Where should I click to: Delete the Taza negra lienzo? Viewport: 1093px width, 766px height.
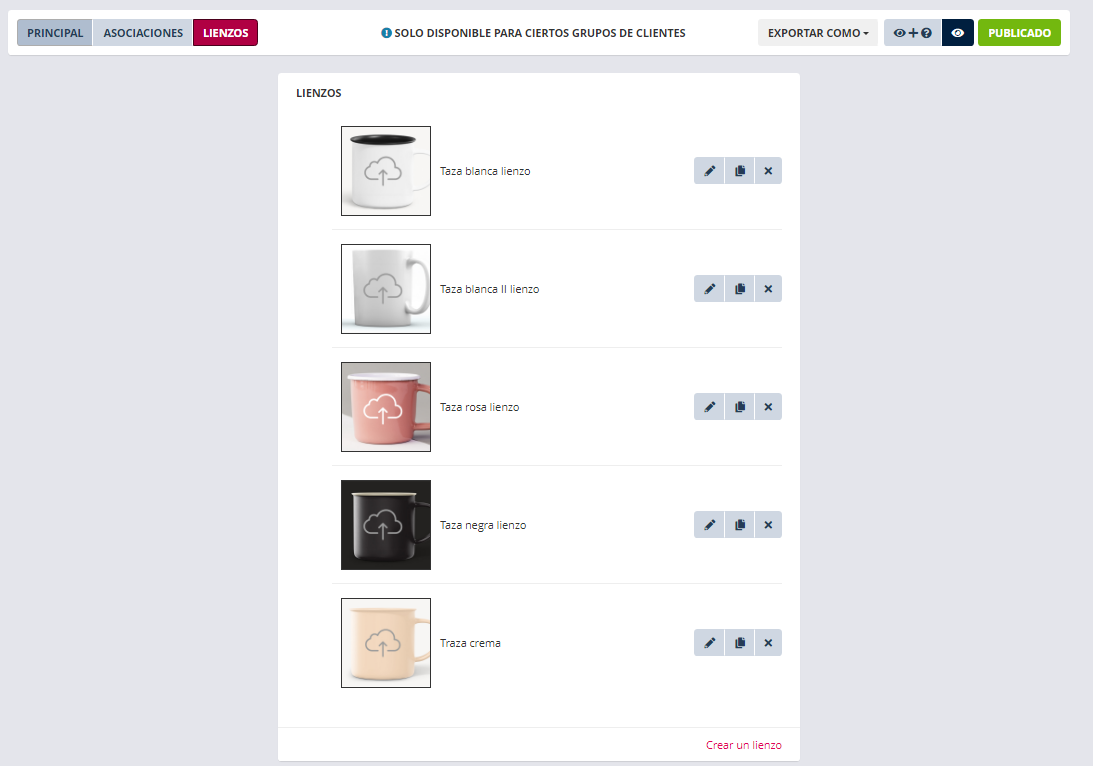pyautogui.click(x=768, y=525)
